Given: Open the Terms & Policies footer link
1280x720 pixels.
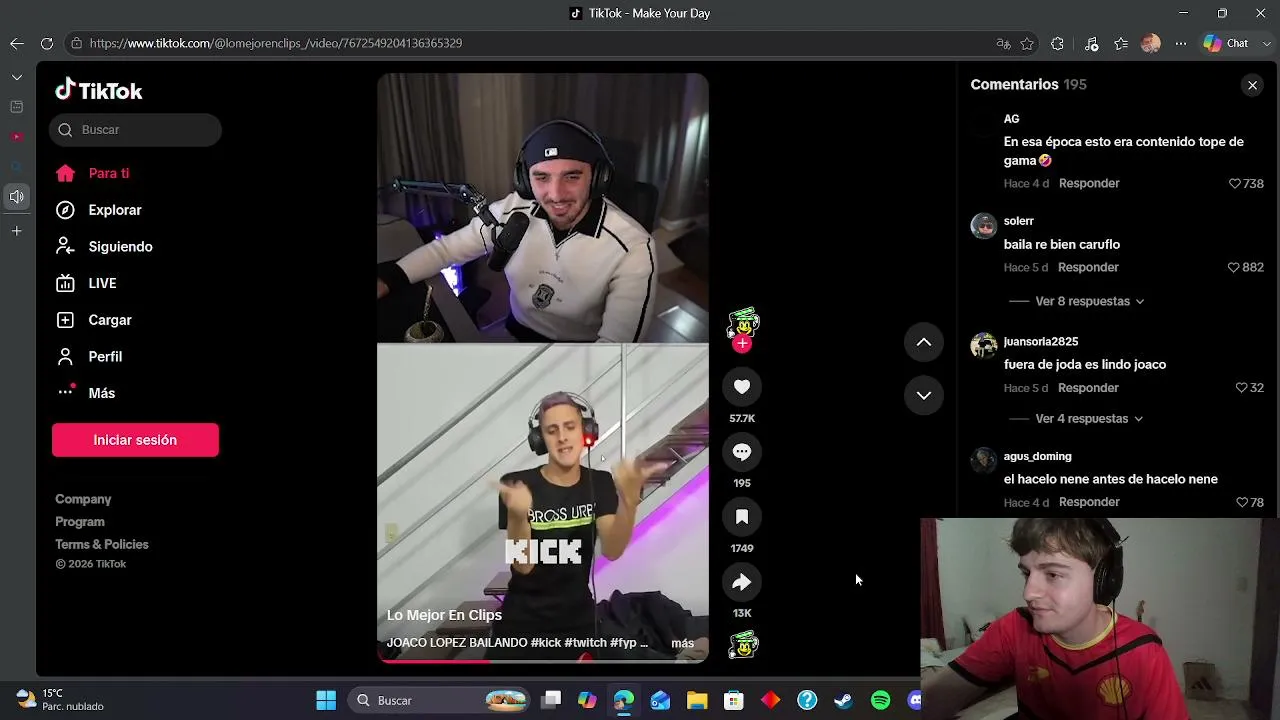Looking at the screenshot, I should coord(102,545).
